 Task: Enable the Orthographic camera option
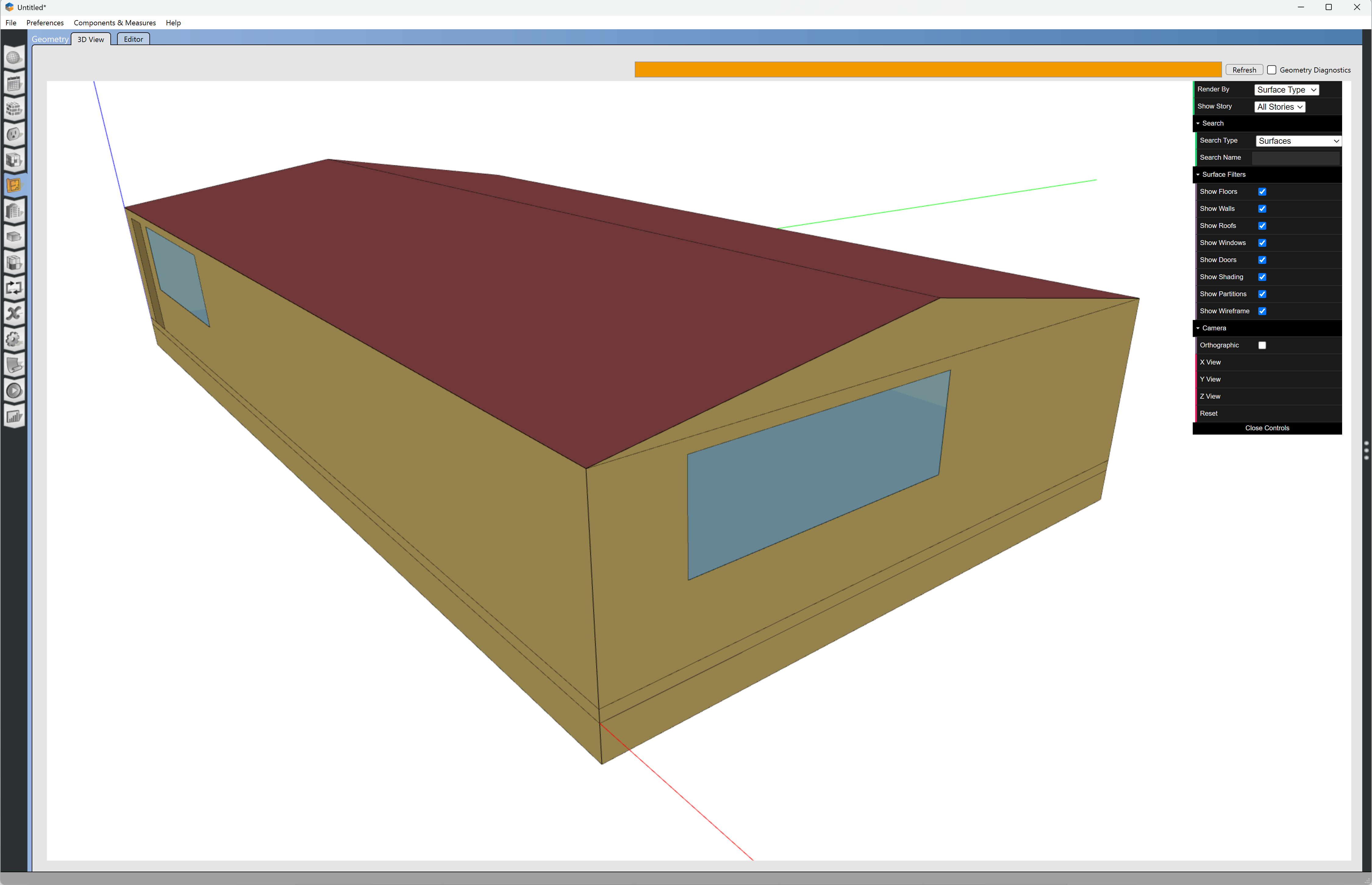(1262, 345)
